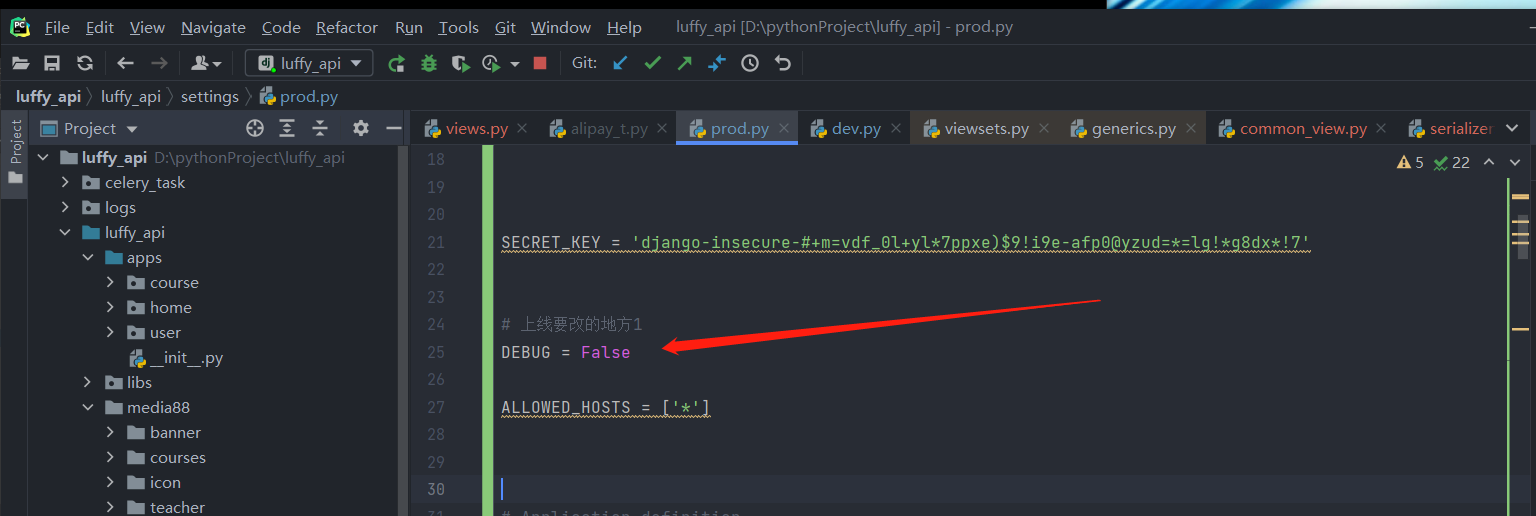The height and width of the screenshot is (516, 1536).
Task: Stop the process with red square icon
Action: tap(540, 63)
